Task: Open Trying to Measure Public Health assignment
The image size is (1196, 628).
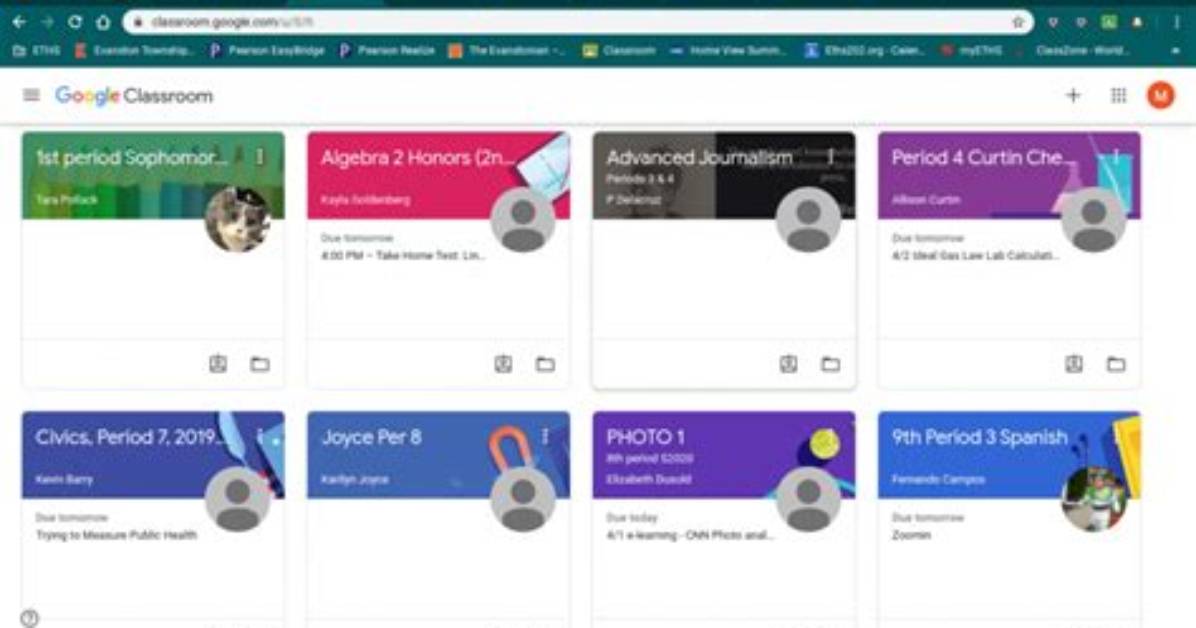Action: click(117, 535)
